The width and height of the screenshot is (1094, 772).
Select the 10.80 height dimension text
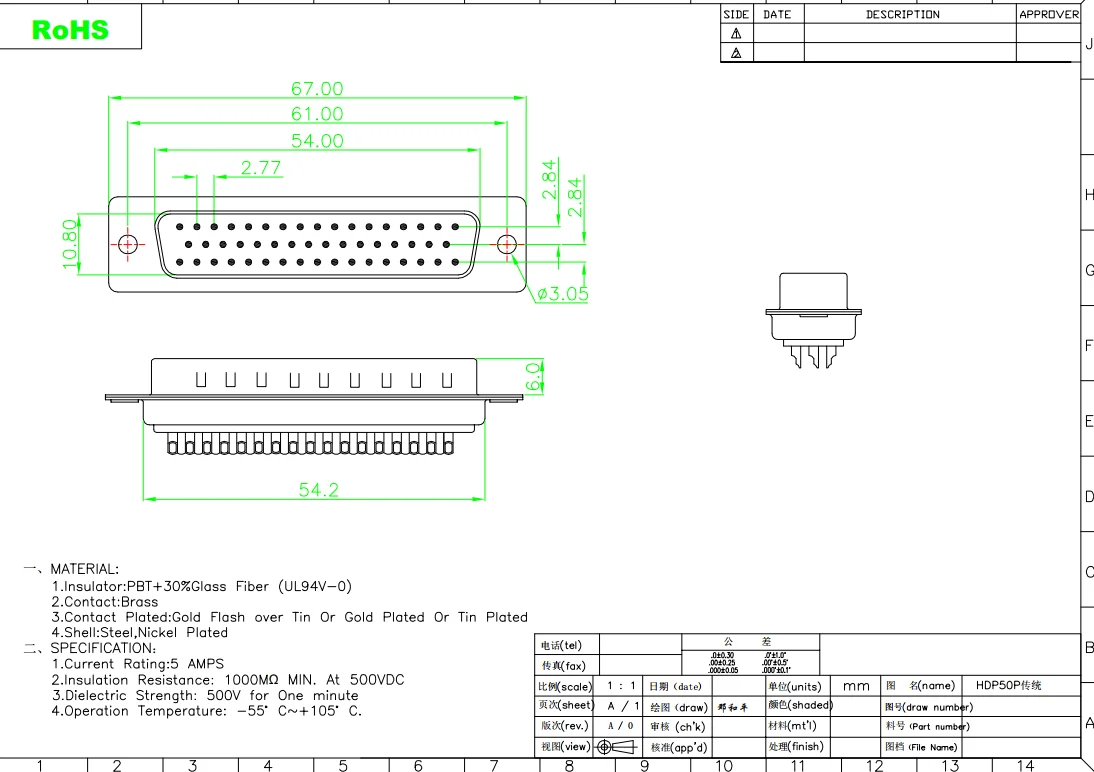click(69, 244)
